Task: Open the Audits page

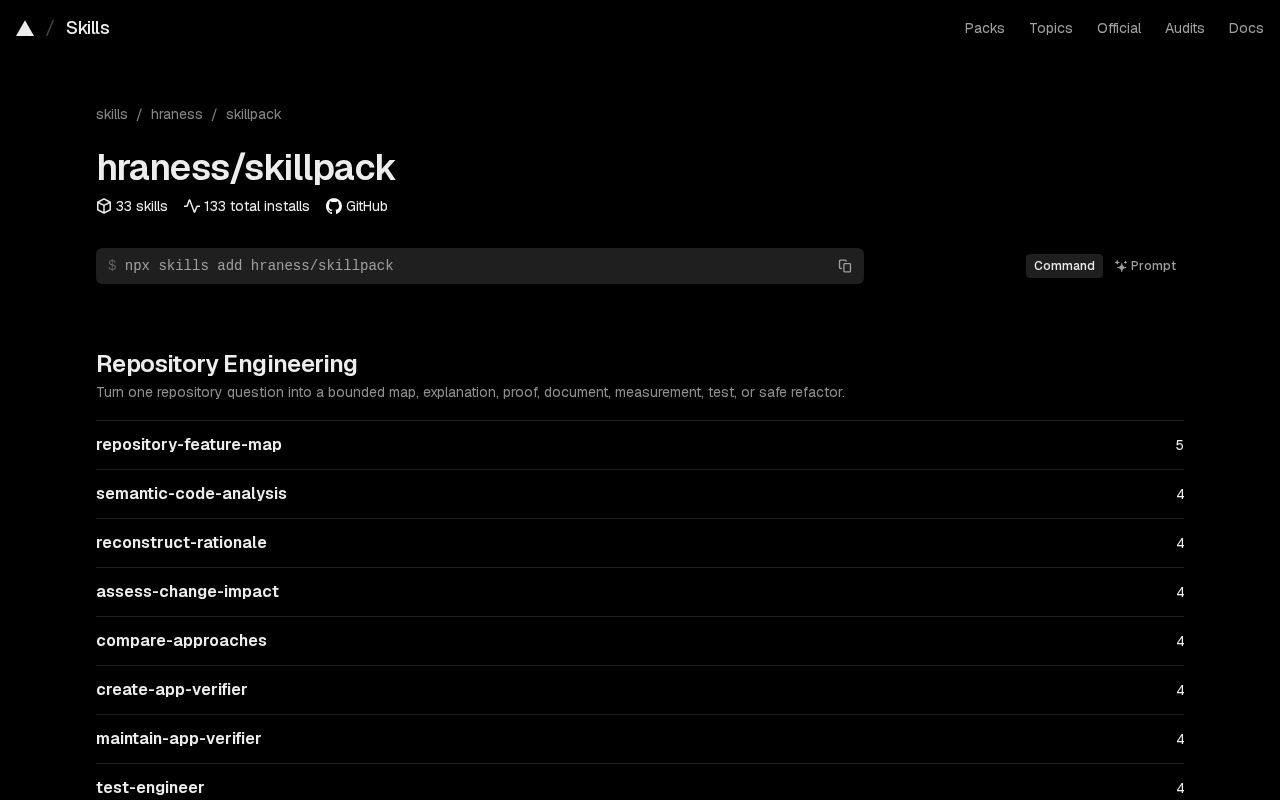Action: tap(1184, 28)
